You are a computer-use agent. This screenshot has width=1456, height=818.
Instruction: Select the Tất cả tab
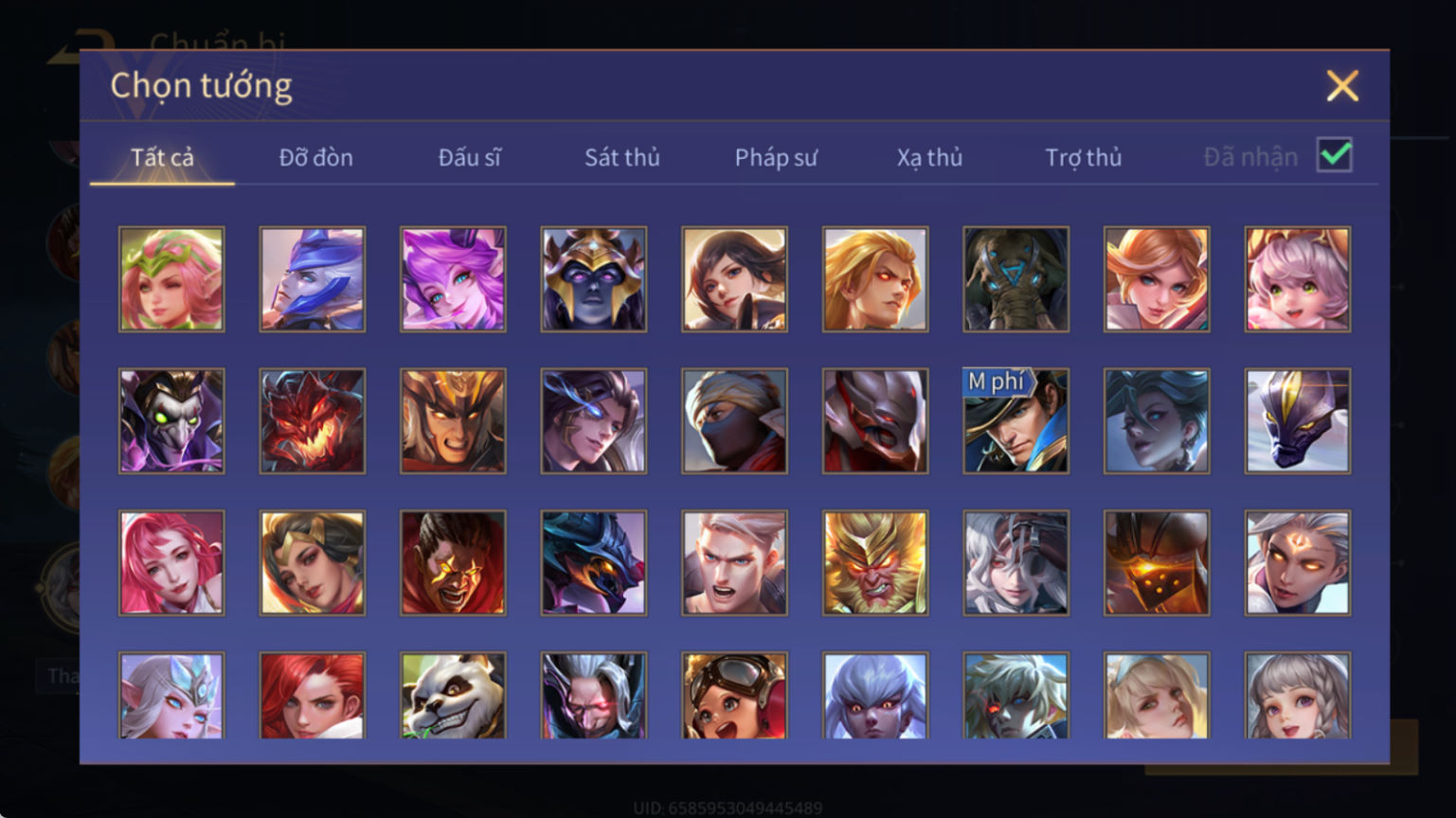pos(162,157)
